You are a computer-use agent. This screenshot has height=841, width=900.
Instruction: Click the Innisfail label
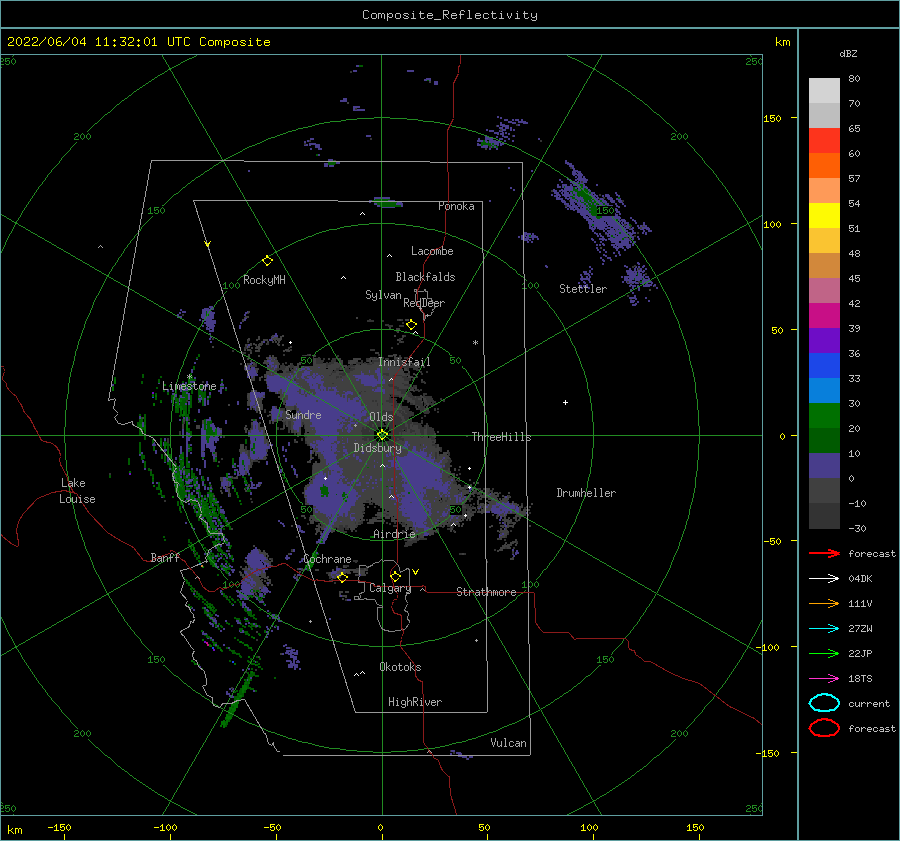coord(404,362)
